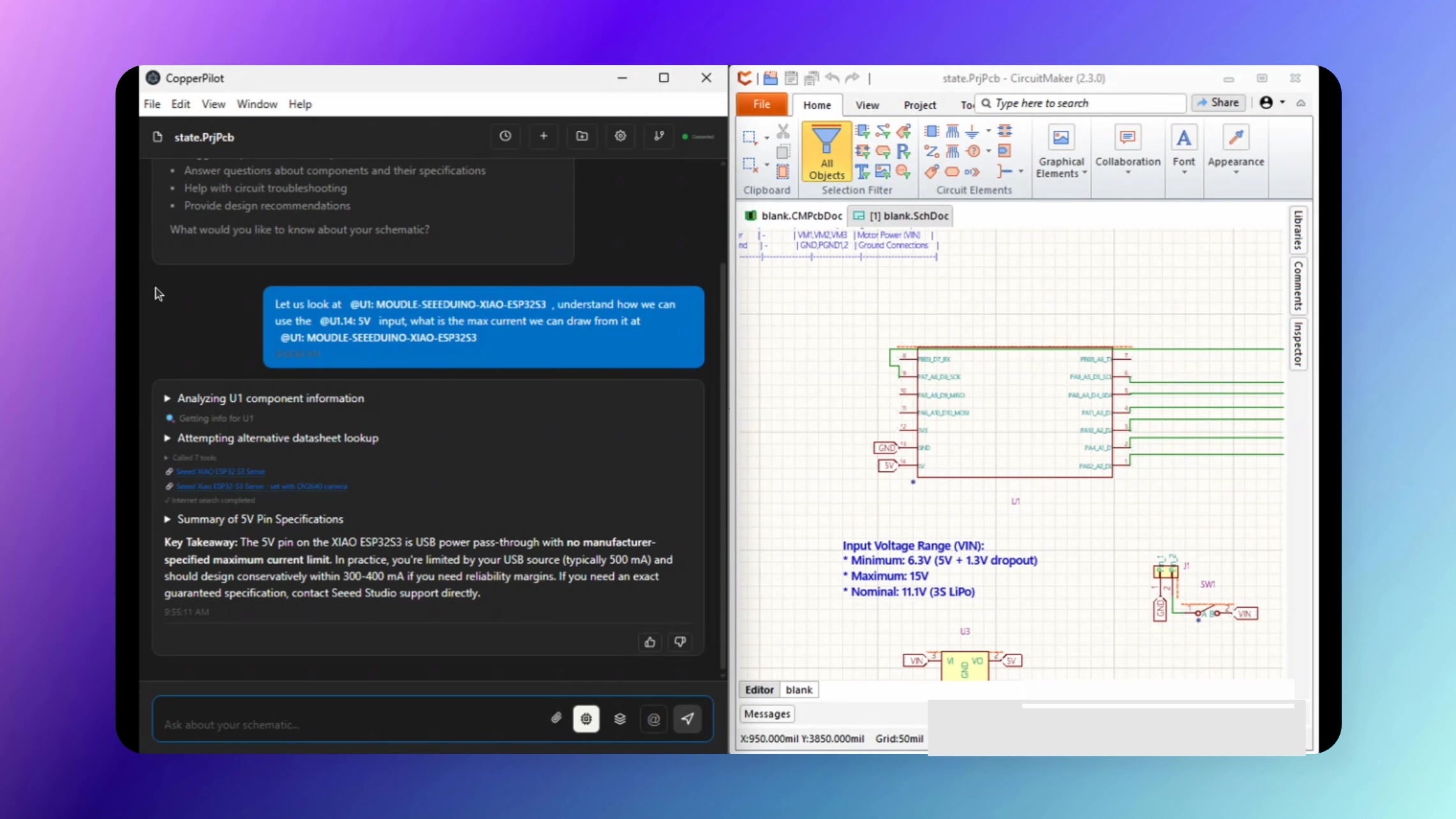Click the attach file paperclip icon
The image size is (1456, 819).
[556, 719]
